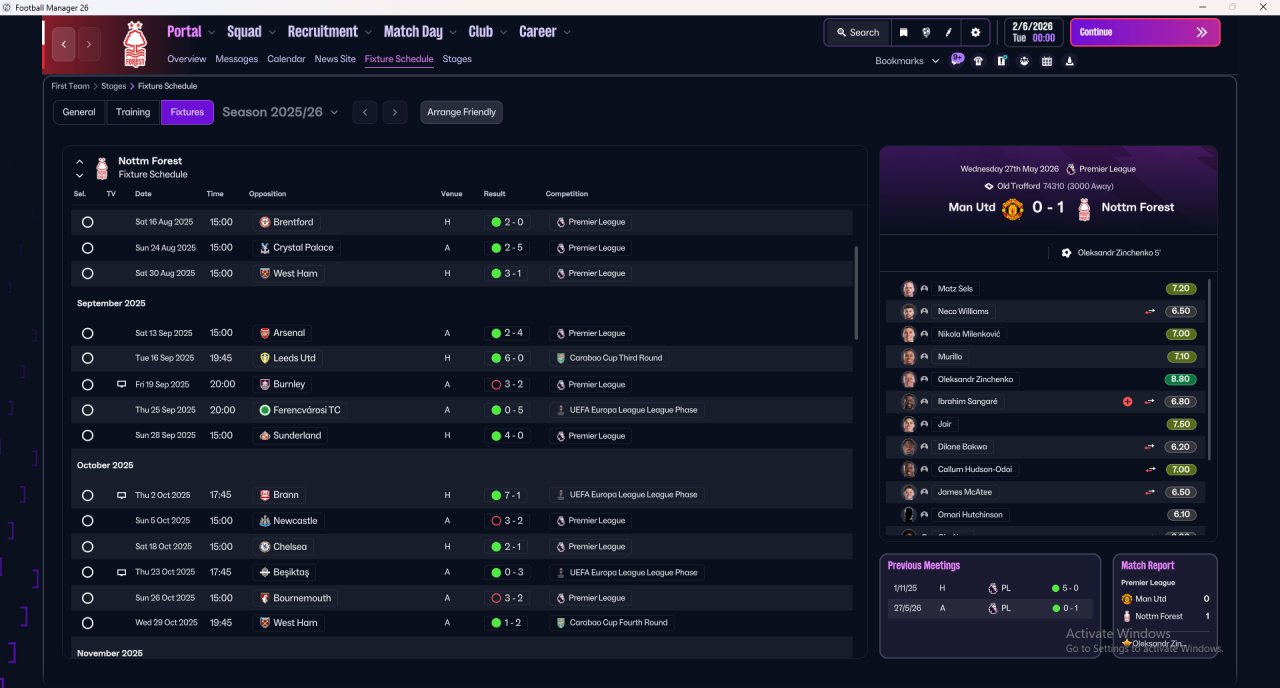
Task: Switch to the General tab
Action: [x=79, y=112]
